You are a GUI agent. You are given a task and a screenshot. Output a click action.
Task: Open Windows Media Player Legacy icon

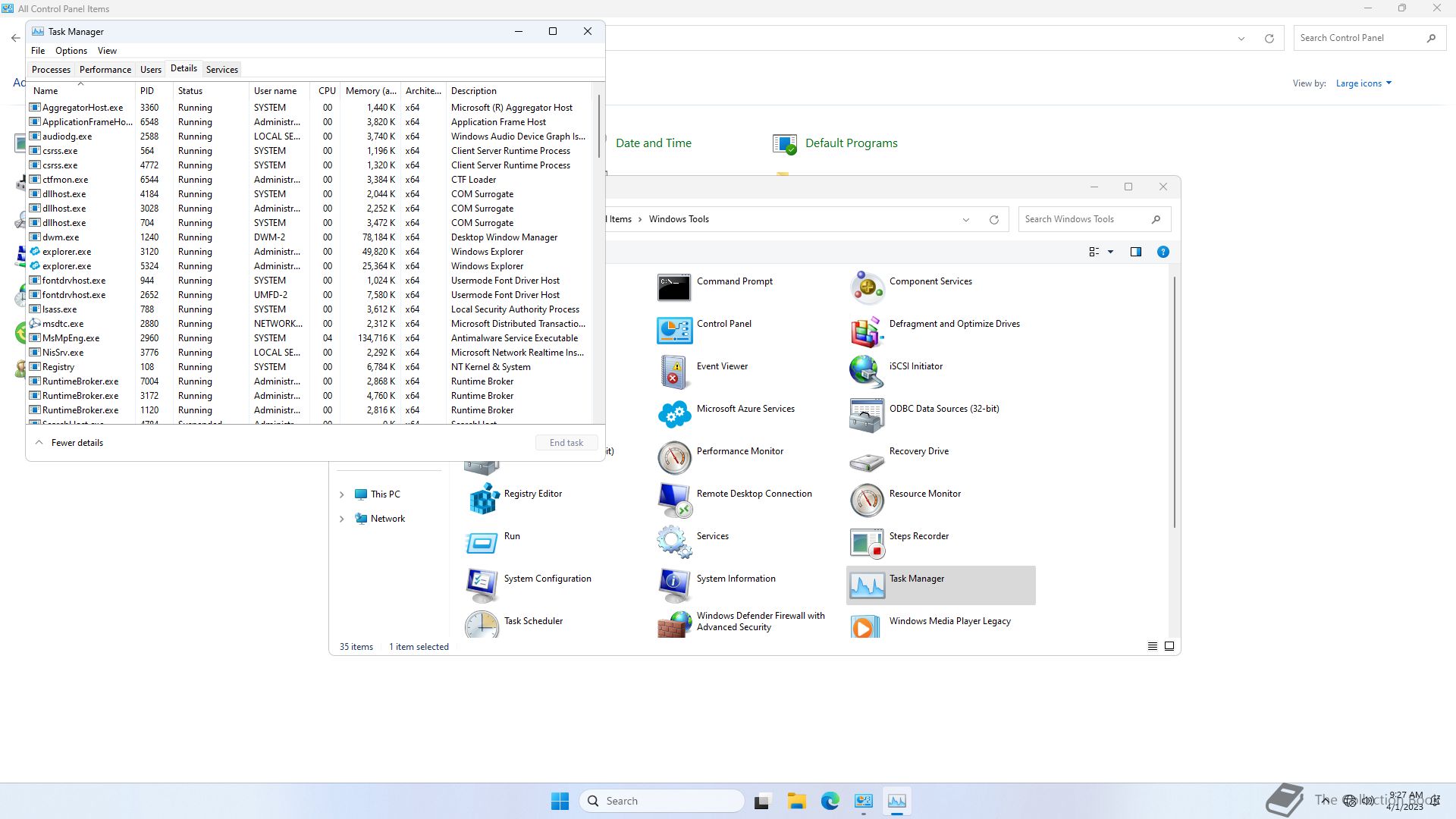click(866, 626)
